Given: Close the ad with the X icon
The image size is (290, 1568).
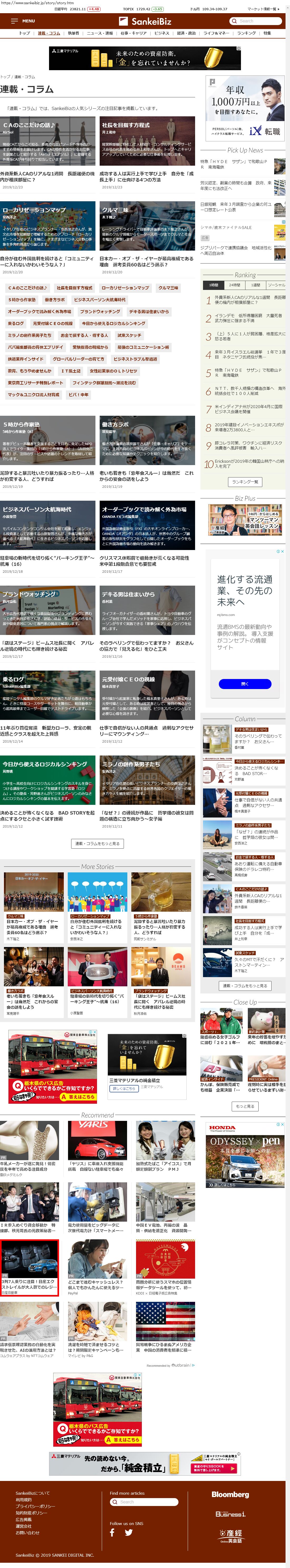Looking at the screenshot, I should (282, 552).
